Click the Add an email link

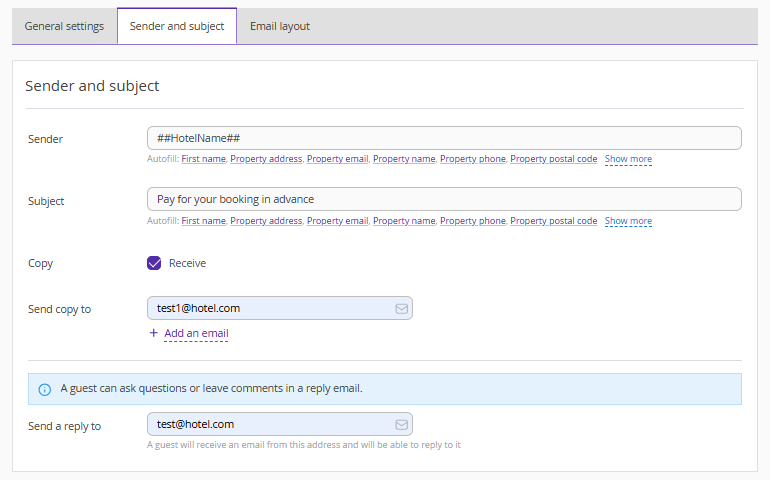(x=196, y=333)
